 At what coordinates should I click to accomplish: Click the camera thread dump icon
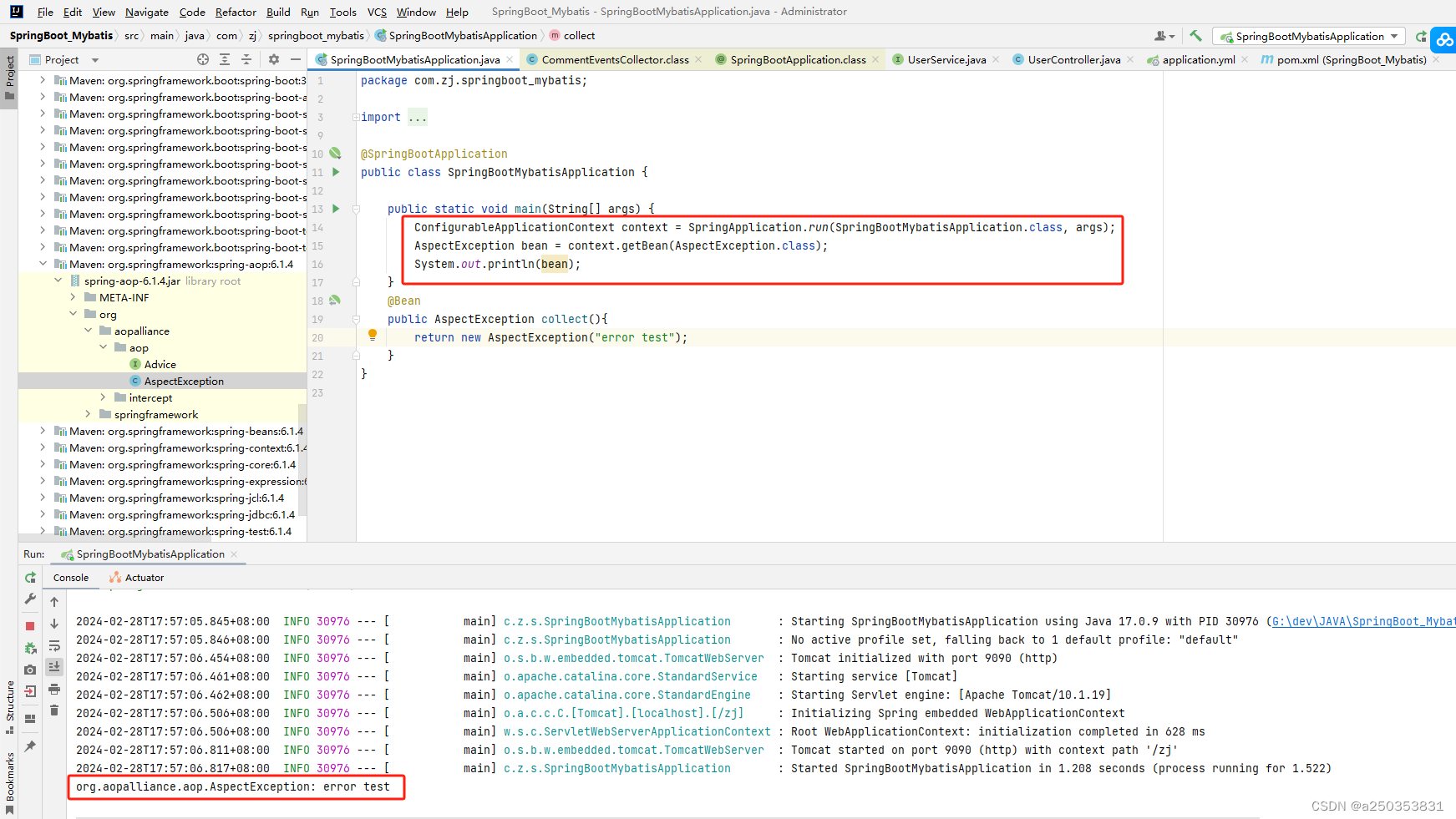[x=30, y=670]
